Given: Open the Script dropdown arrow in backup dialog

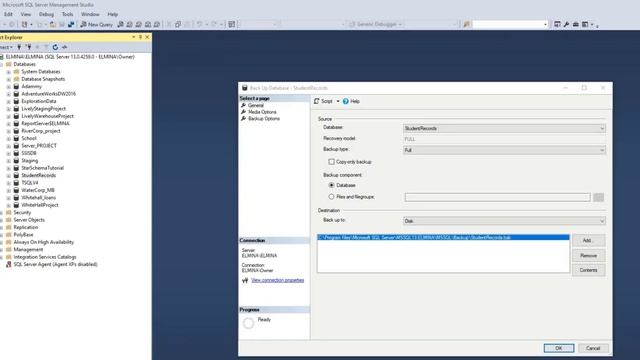Looking at the screenshot, I should pos(338,101).
